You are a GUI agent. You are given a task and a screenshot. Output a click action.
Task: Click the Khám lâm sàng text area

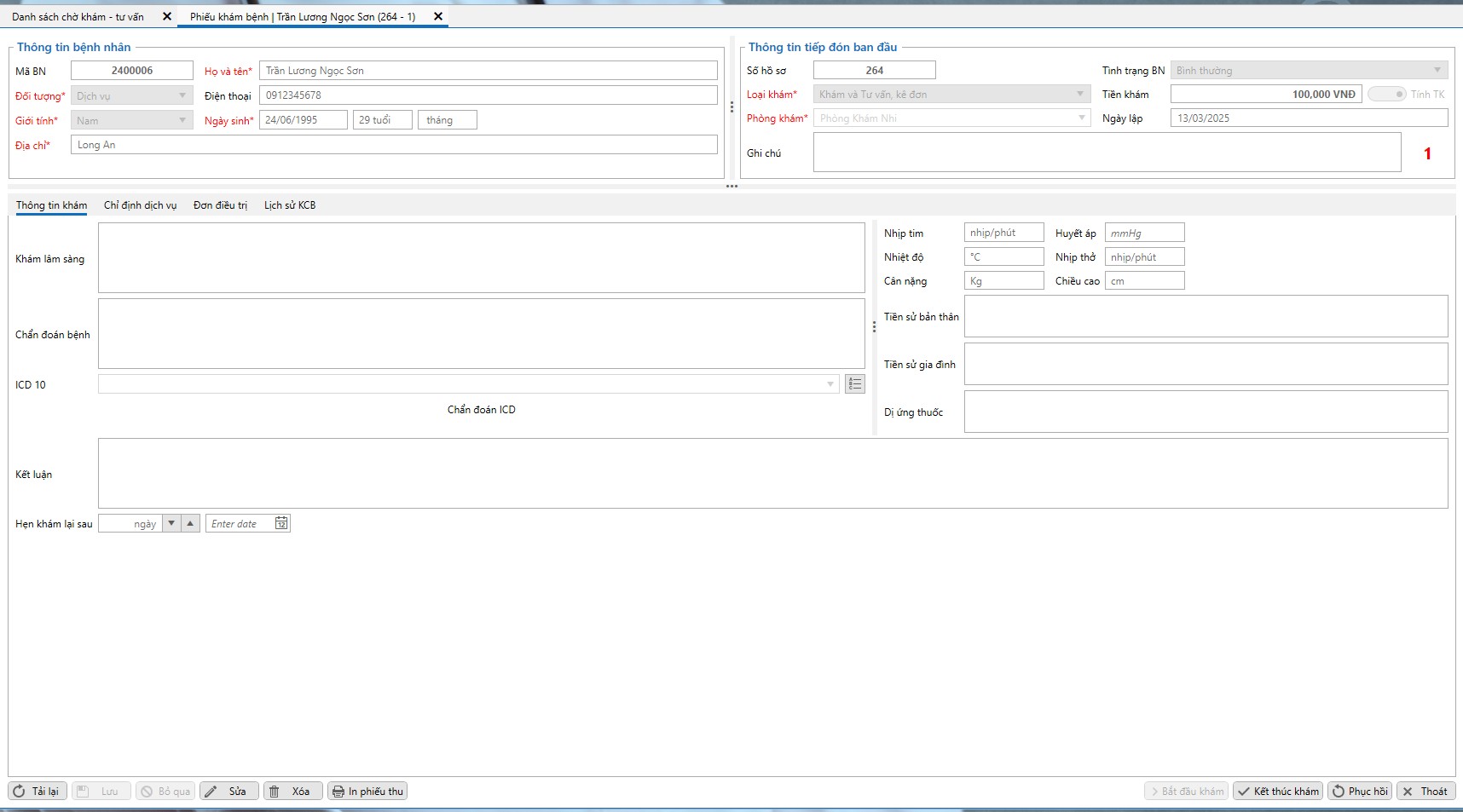(482, 258)
